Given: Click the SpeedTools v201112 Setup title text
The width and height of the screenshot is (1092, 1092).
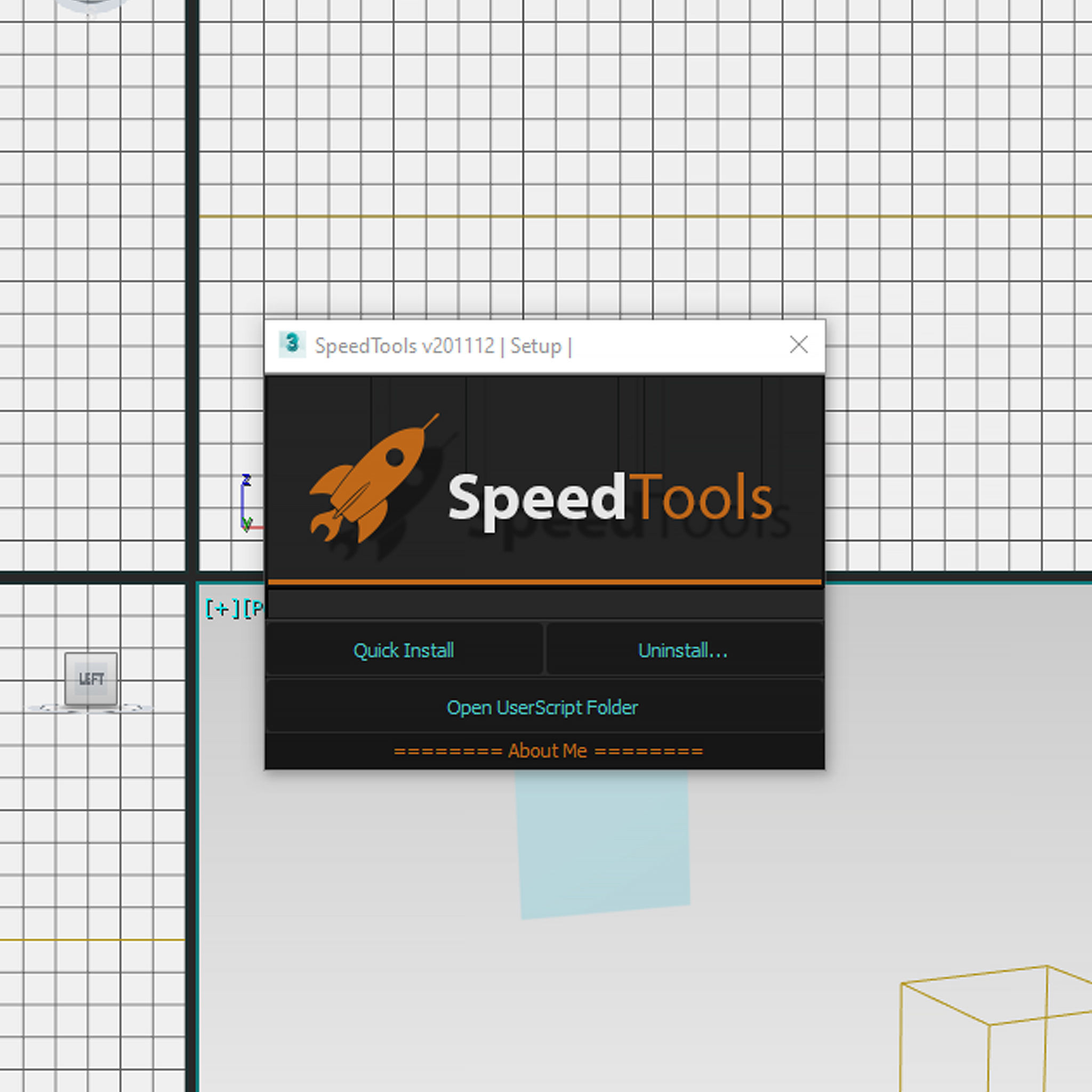Looking at the screenshot, I should [x=443, y=346].
